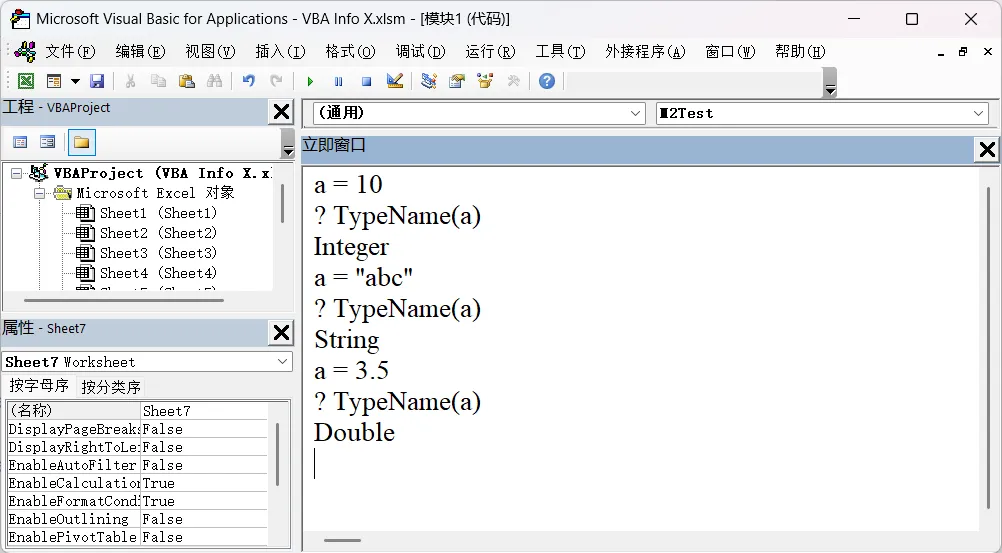Click the EnablePivotTable property row
1002x553 pixels.
(x=137, y=537)
